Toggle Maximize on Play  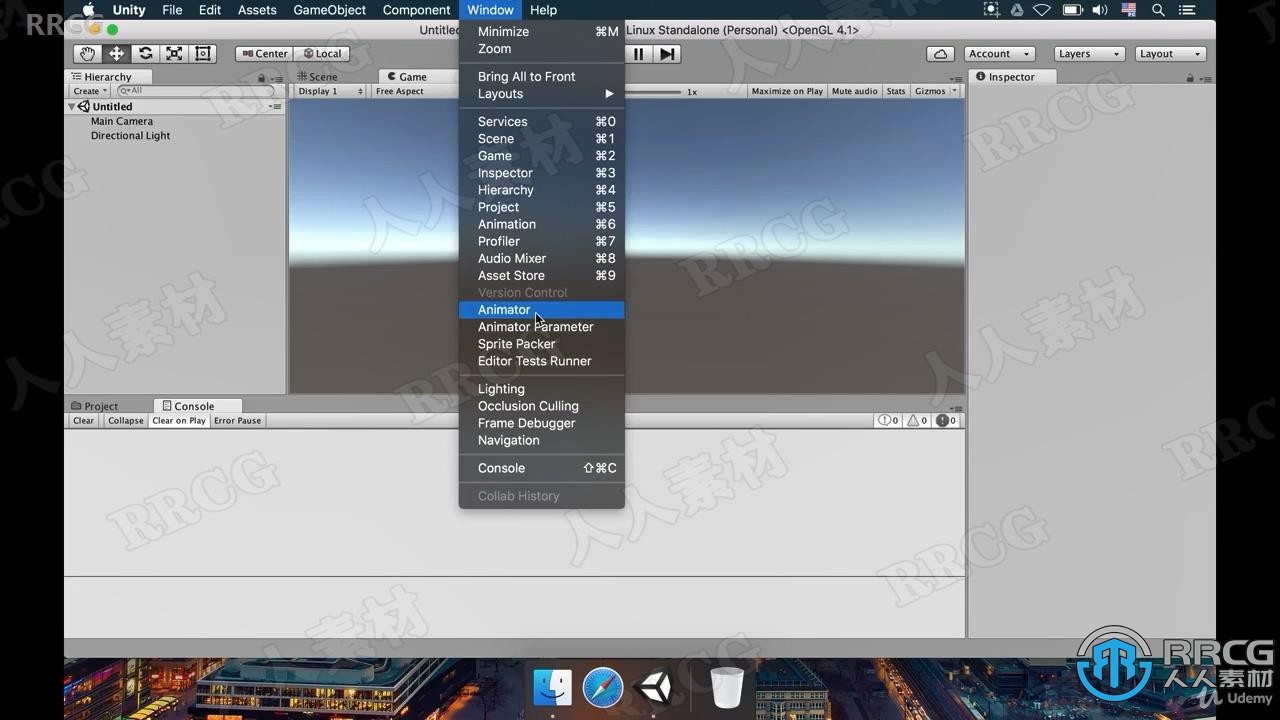click(787, 91)
